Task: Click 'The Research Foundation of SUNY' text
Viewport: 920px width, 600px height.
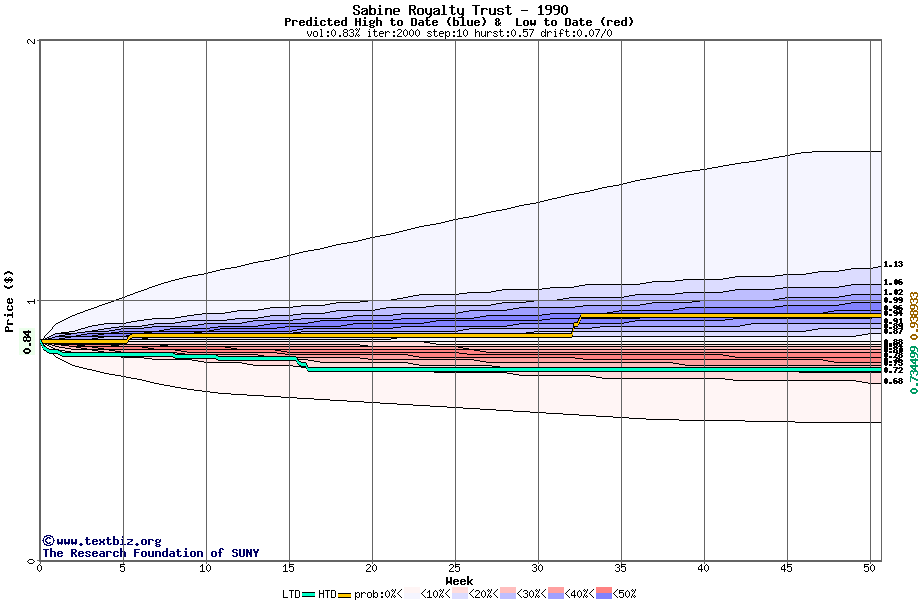Action: pyautogui.click(x=150, y=553)
